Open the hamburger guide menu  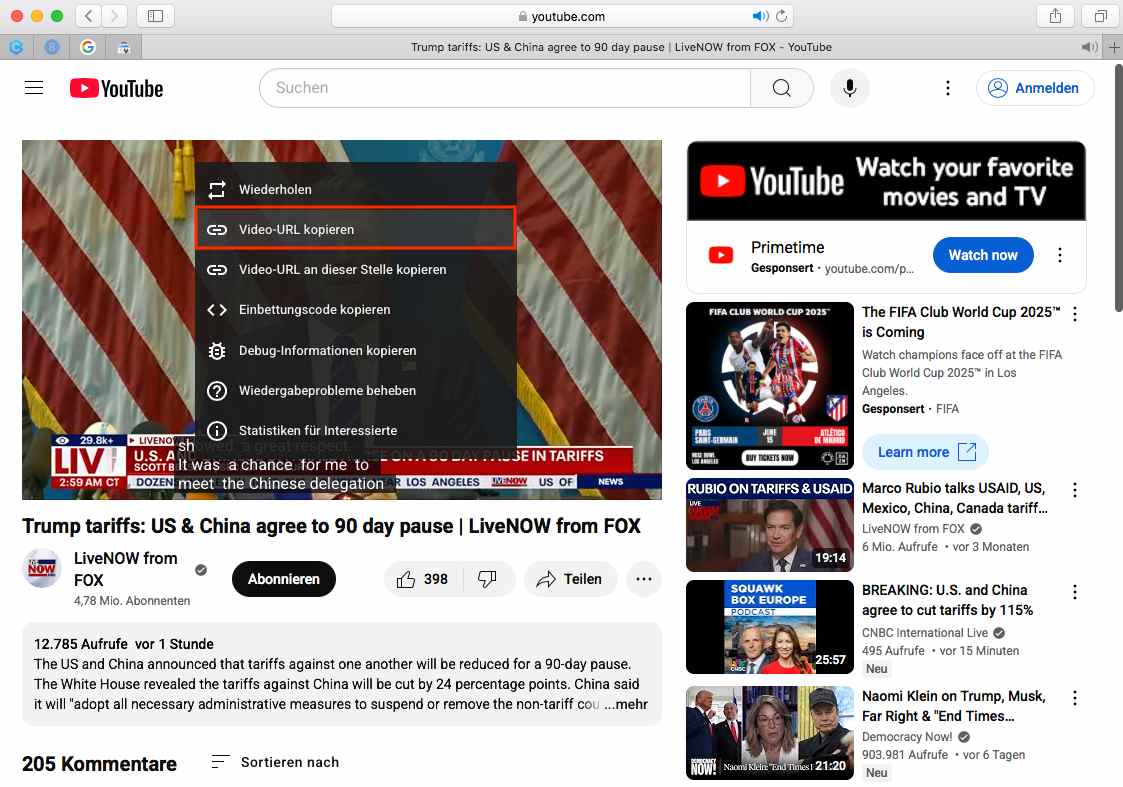click(x=33, y=88)
